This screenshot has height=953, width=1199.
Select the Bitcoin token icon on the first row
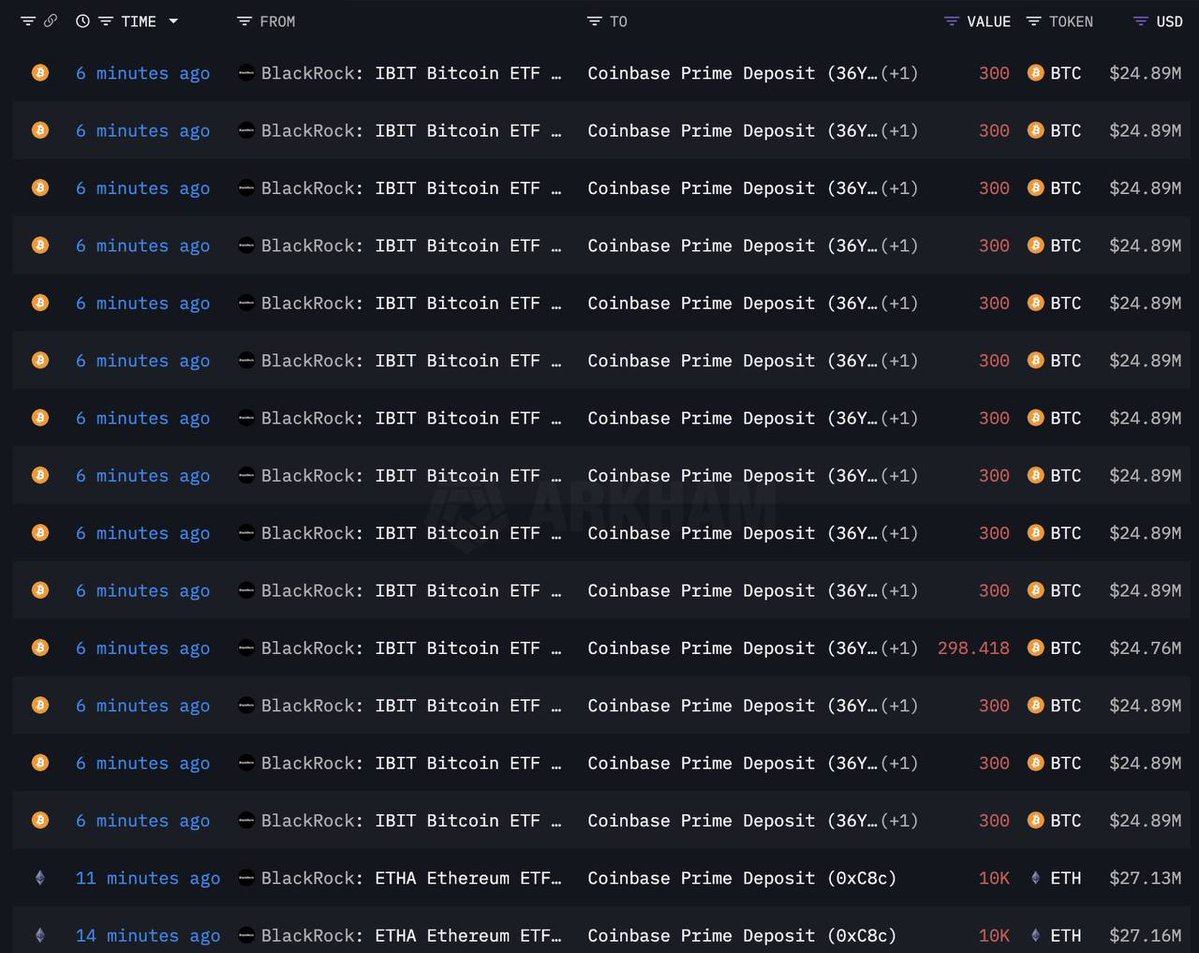(39, 73)
